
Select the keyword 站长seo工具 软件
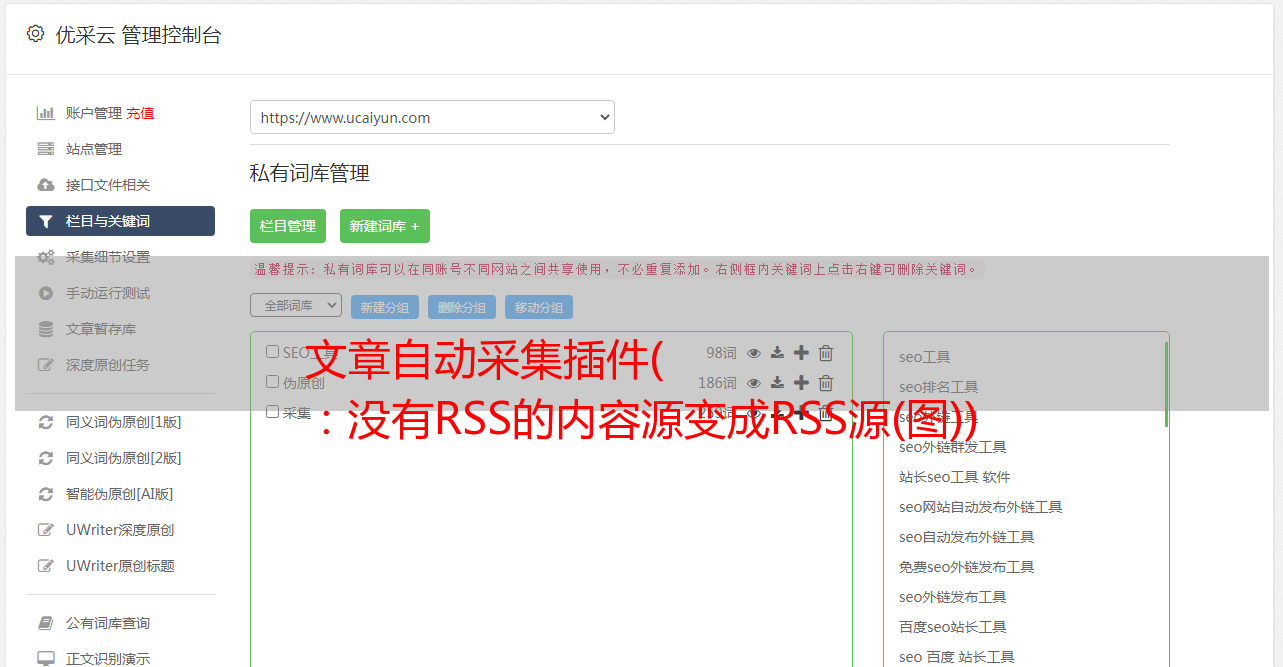pyautogui.click(x=955, y=477)
